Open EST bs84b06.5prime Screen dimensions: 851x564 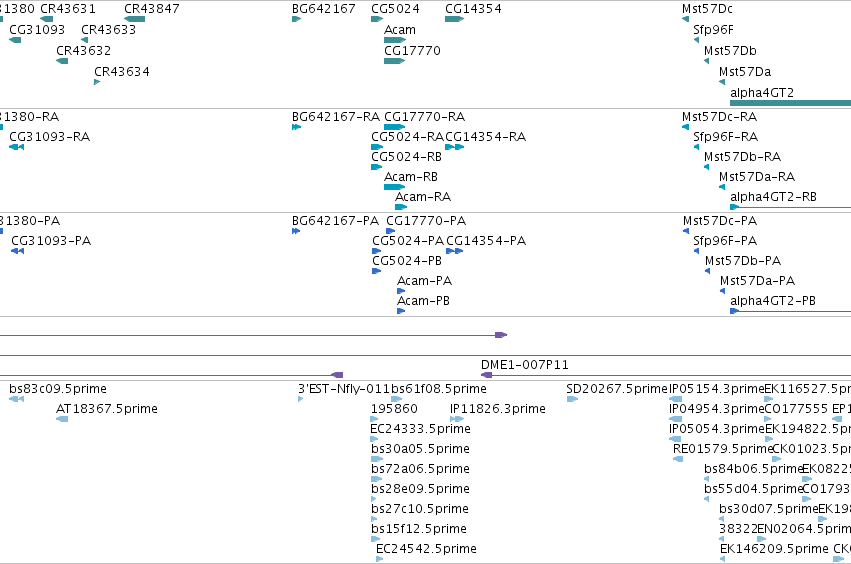coord(753,470)
